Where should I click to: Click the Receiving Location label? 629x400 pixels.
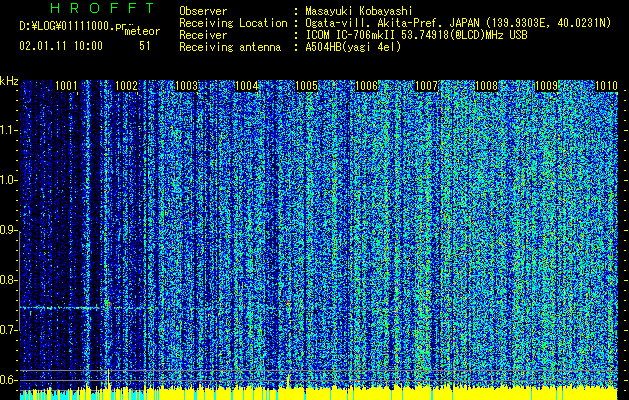[x=233, y=23]
